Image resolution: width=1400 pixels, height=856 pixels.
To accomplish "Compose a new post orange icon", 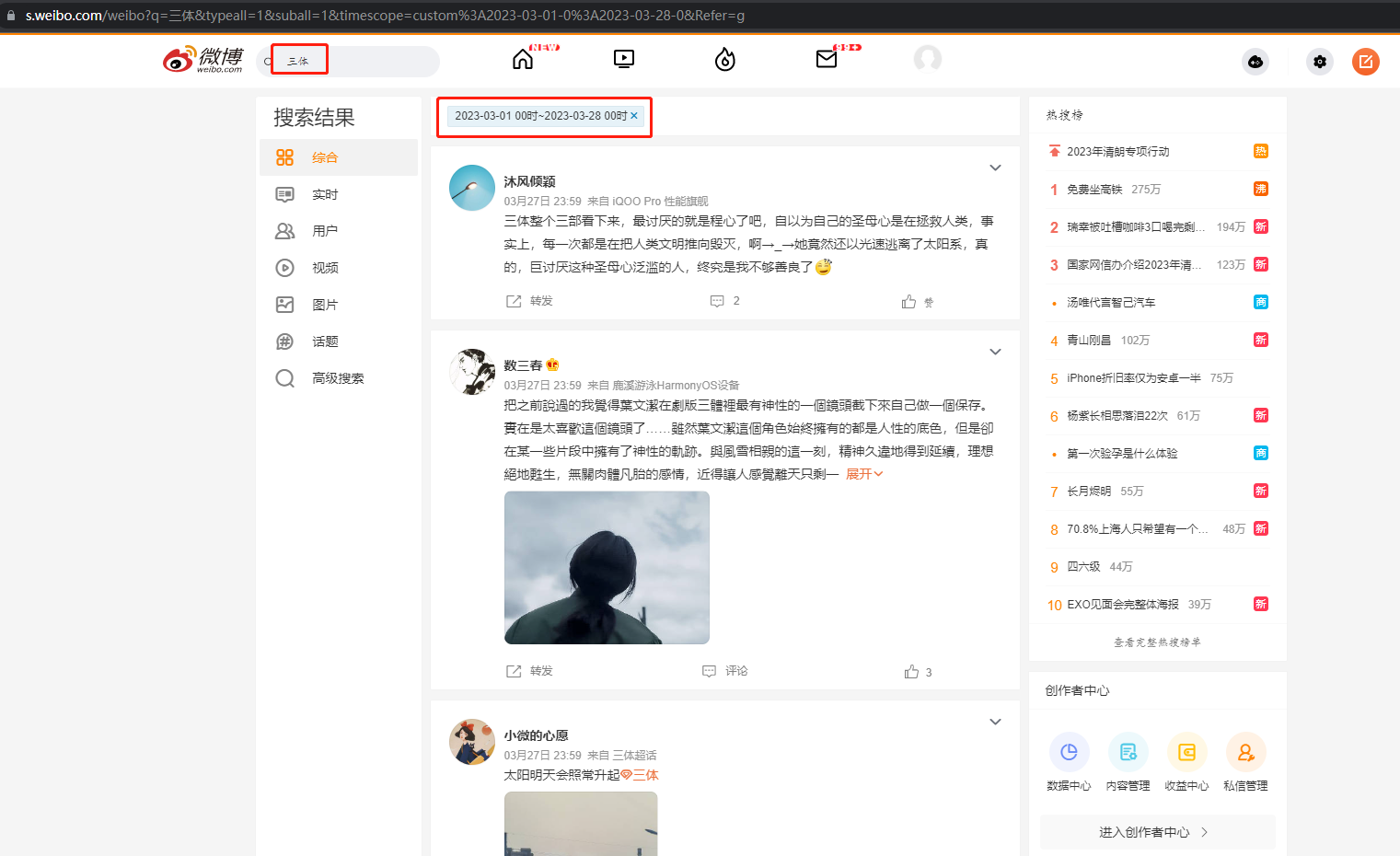I will [x=1366, y=62].
